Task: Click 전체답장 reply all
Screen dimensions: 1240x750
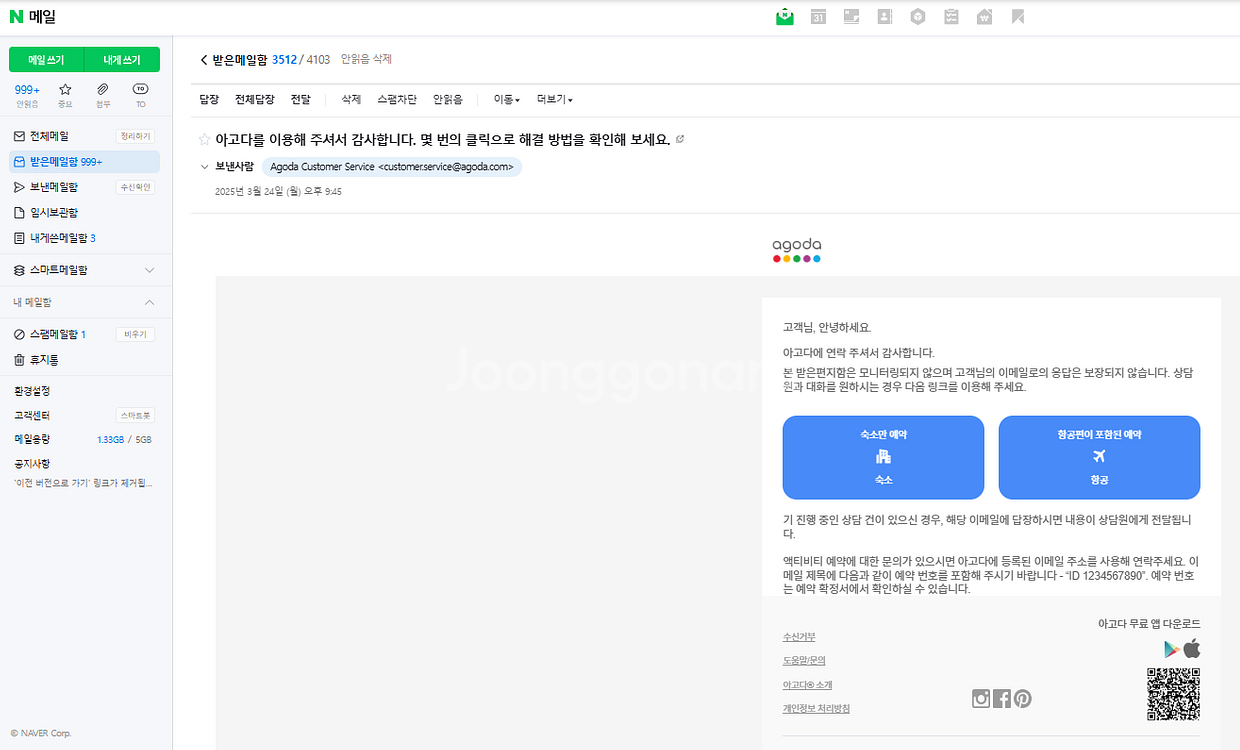Action: [x=255, y=99]
